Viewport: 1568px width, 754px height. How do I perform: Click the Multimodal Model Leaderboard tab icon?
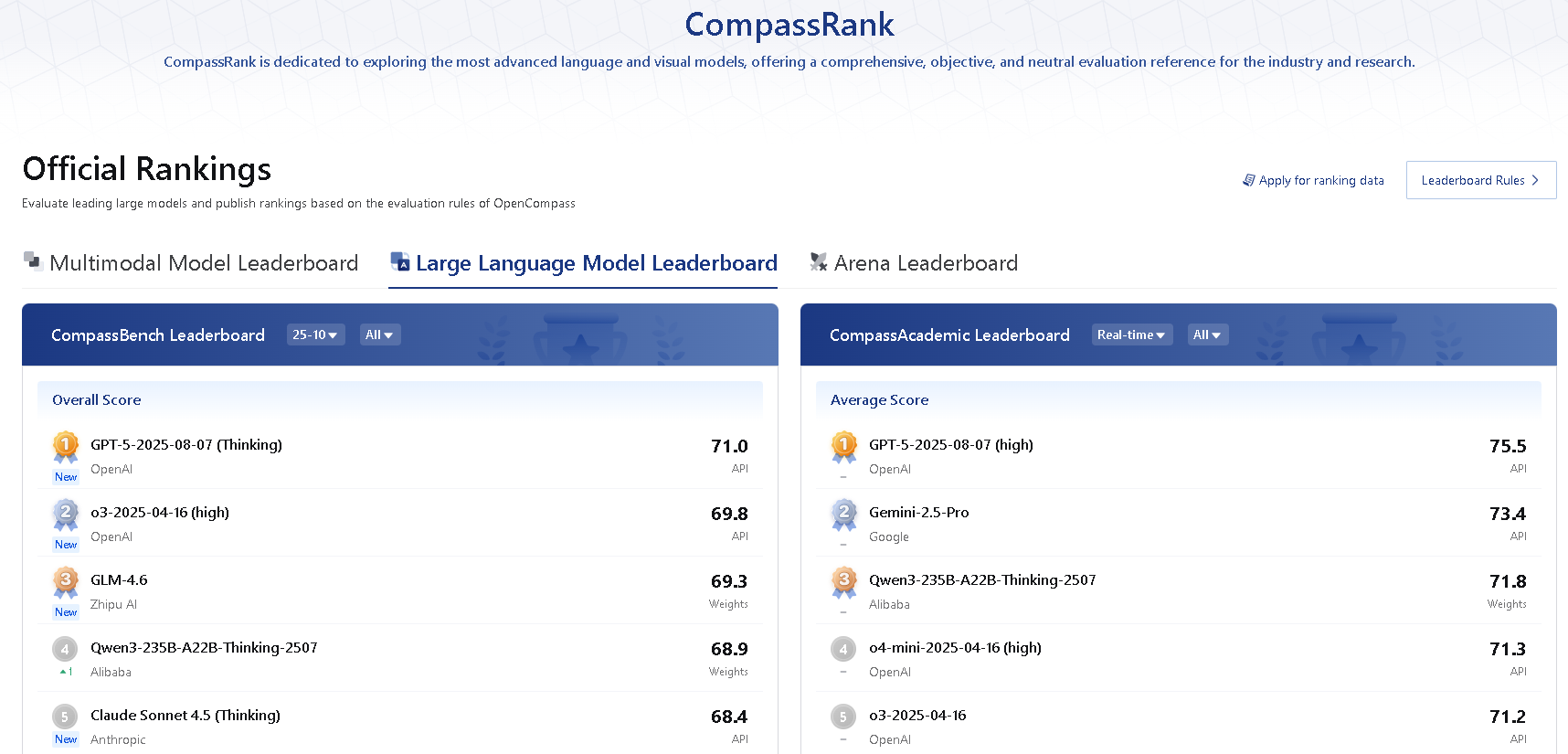pyautogui.click(x=33, y=261)
